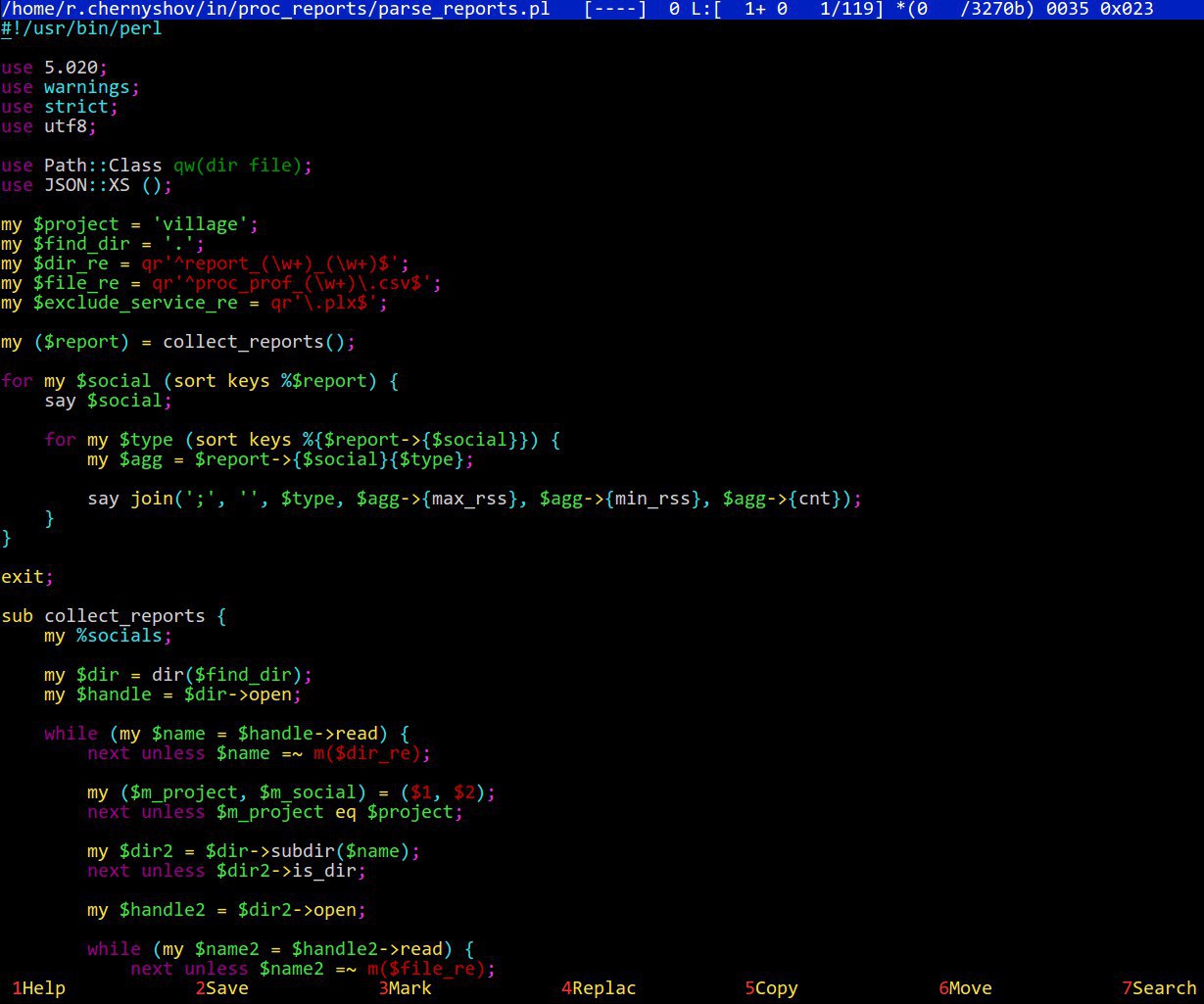Image resolution: width=1204 pixels, height=1004 pixels.
Task: Click the 'next unless $dir2->is_dir;' line
Action: click(x=226, y=871)
